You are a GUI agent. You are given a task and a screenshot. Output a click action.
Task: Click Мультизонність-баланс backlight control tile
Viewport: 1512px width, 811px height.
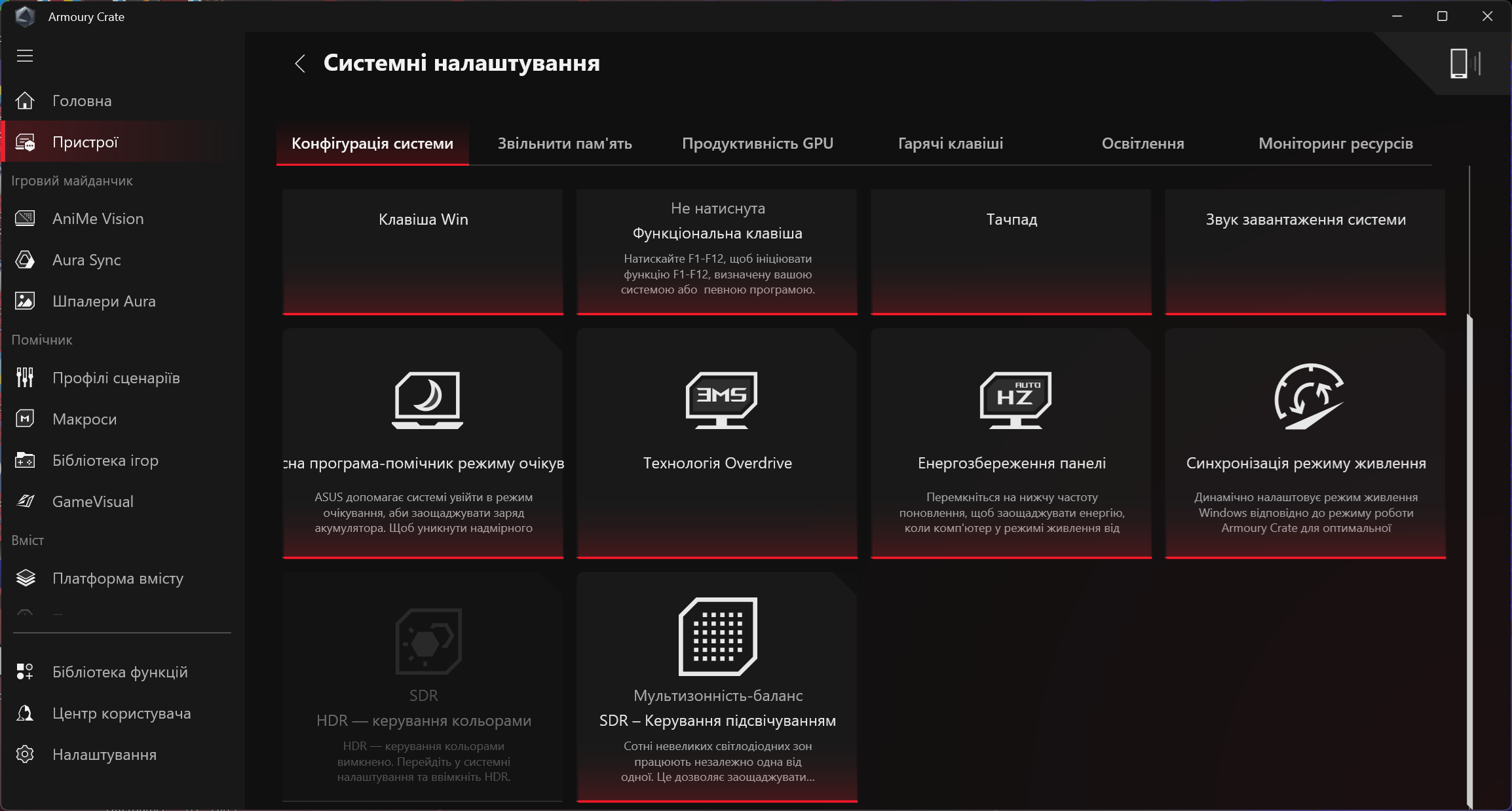coord(717,687)
